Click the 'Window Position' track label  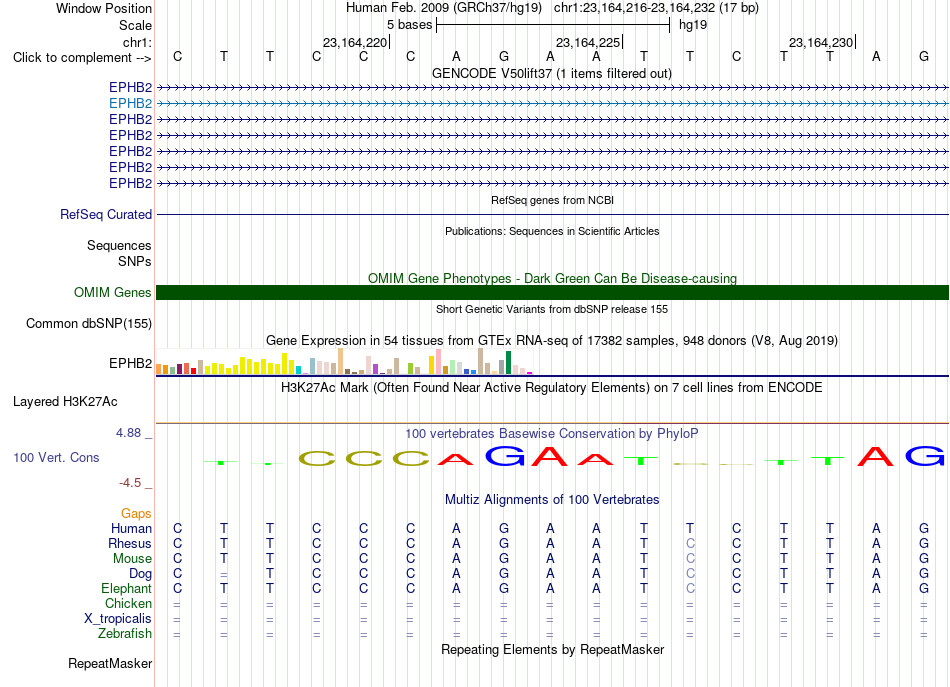click(x=104, y=8)
